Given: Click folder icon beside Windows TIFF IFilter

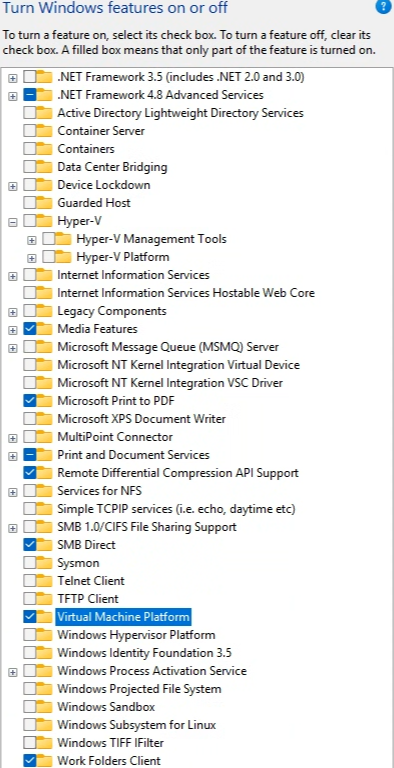Looking at the screenshot, I should pyautogui.click(x=45, y=743).
